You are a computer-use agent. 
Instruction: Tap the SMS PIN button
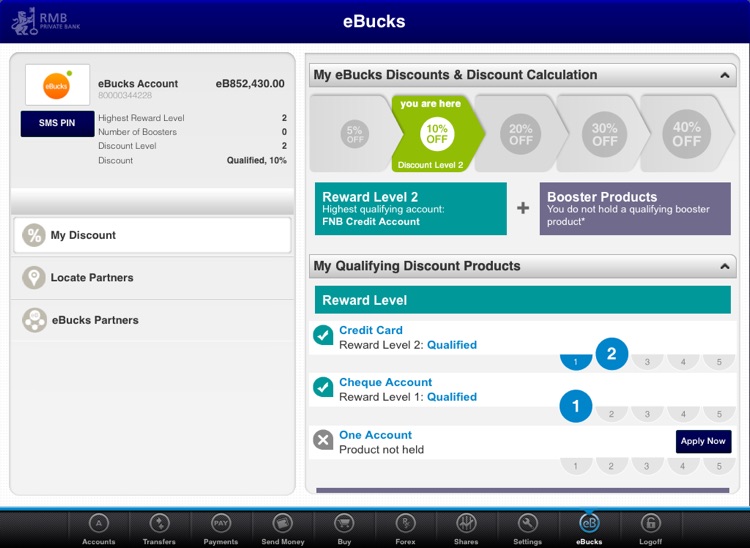coord(57,123)
